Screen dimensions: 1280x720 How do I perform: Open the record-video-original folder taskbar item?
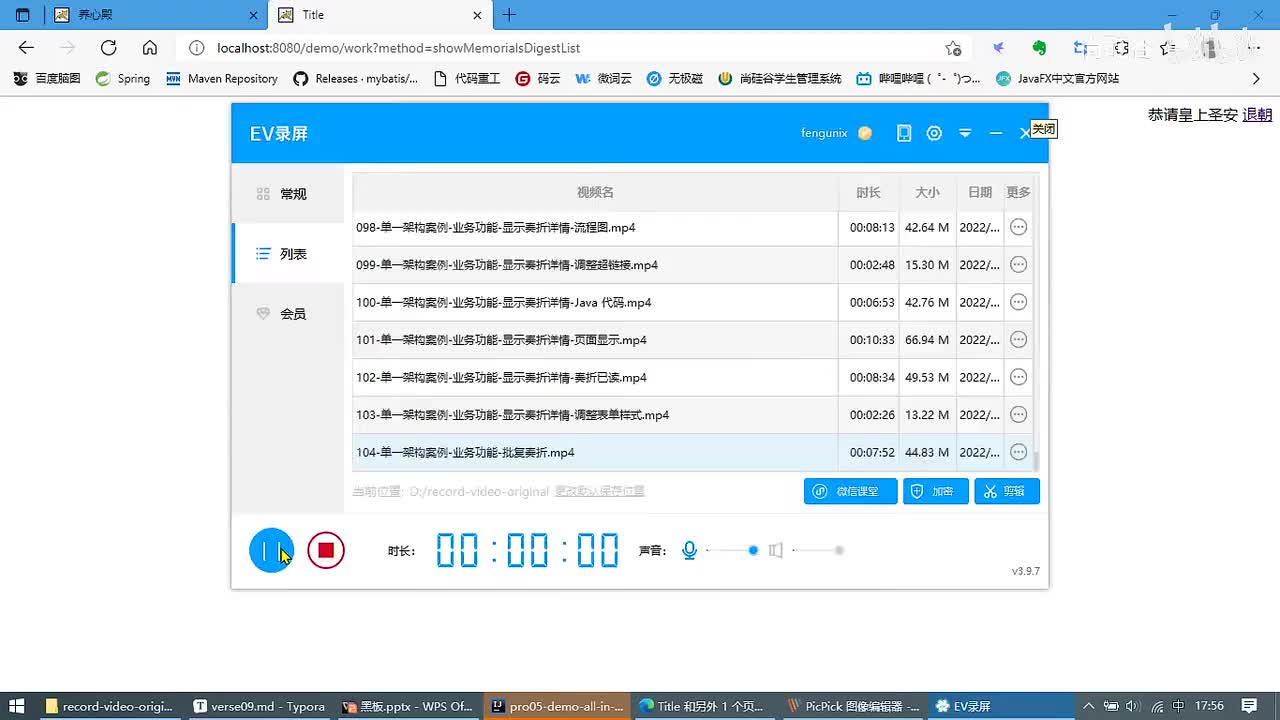click(x=111, y=705)
